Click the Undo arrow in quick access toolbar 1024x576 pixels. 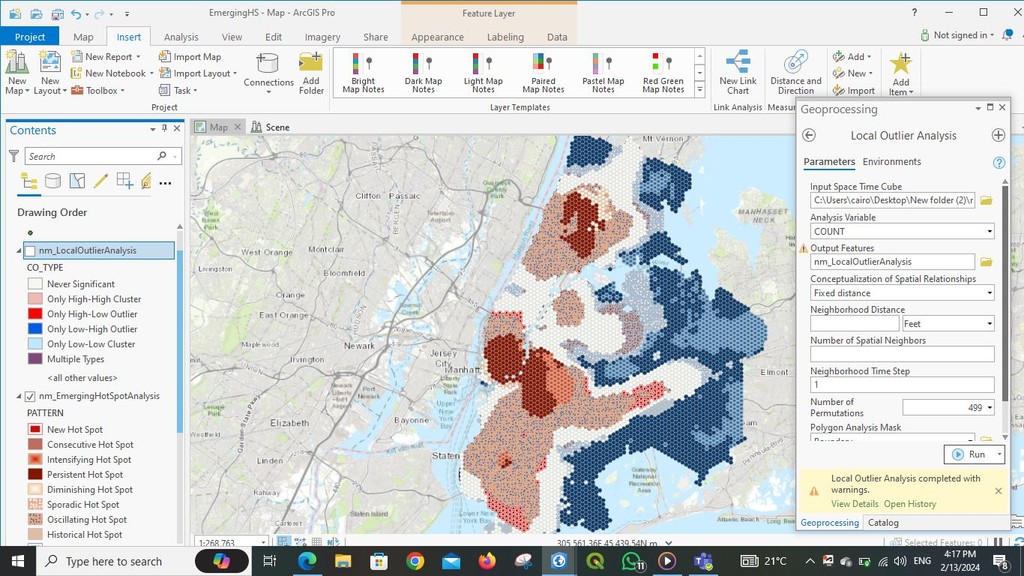pyautogui.click(x=76, y=13)
